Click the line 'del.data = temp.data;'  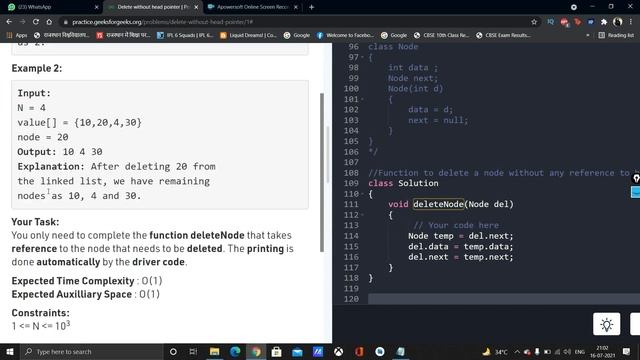coord(460,247)
